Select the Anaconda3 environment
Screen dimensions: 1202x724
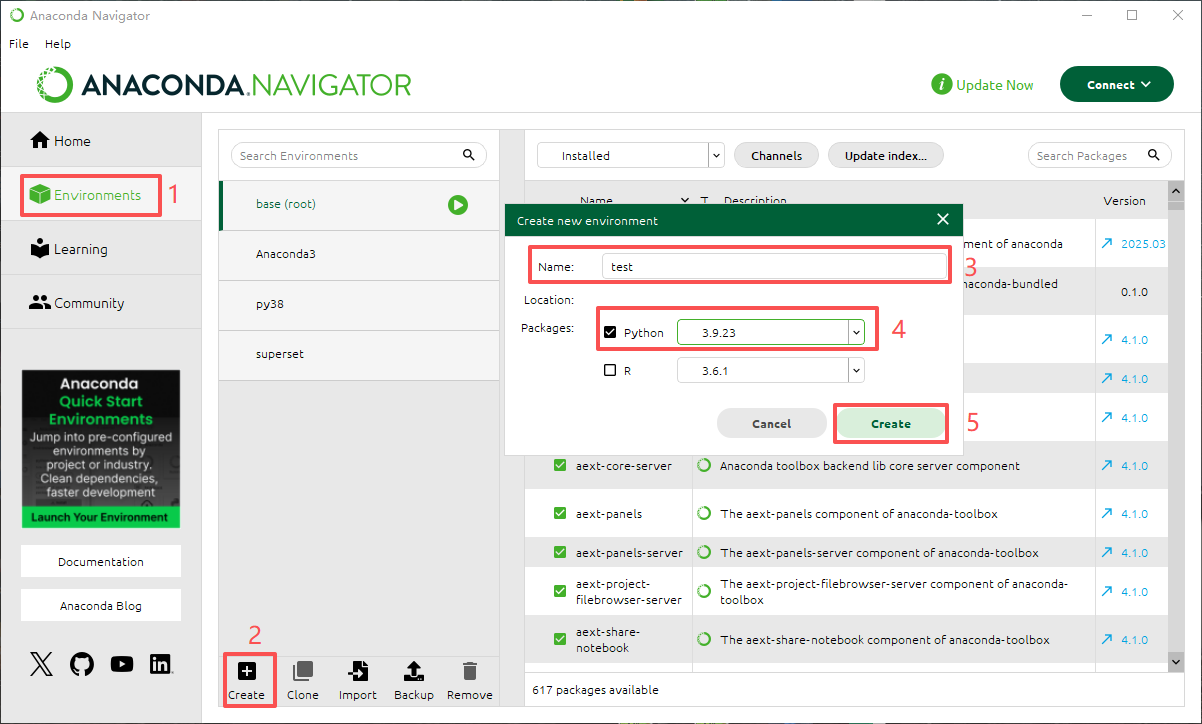(x=359, y=254)
